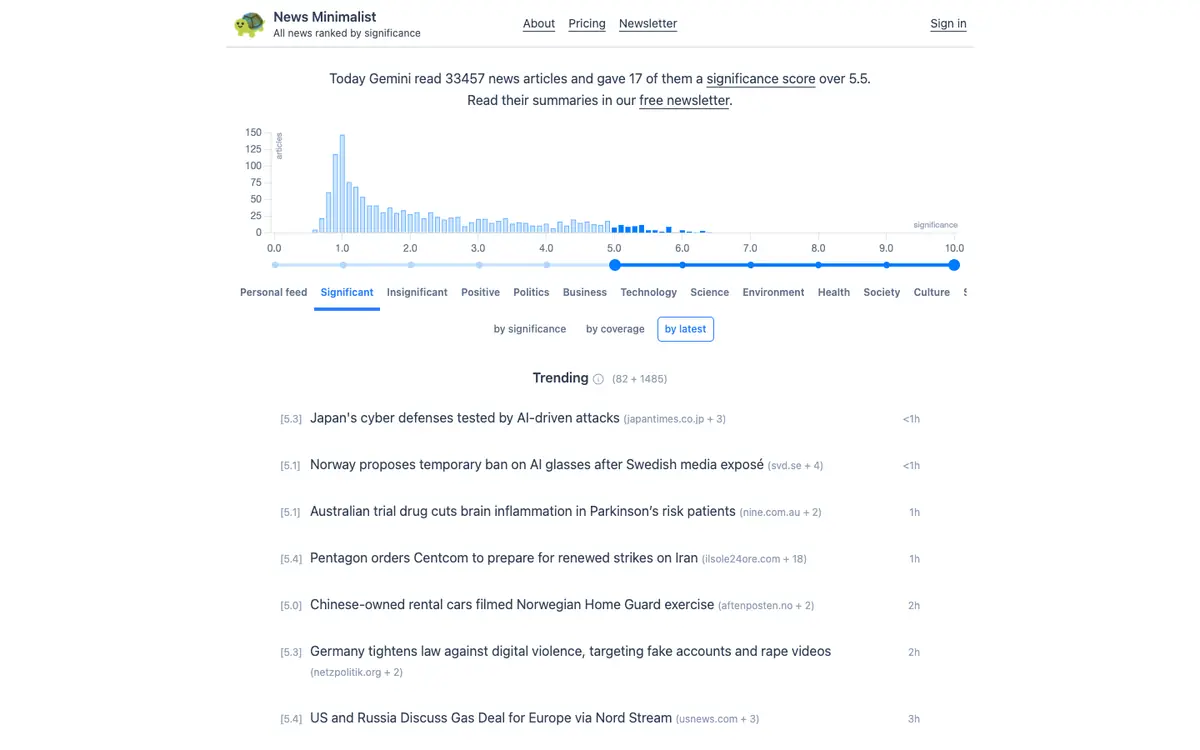Switch to the Environment tab
1200x750 pixels.
tap(773, 292)
